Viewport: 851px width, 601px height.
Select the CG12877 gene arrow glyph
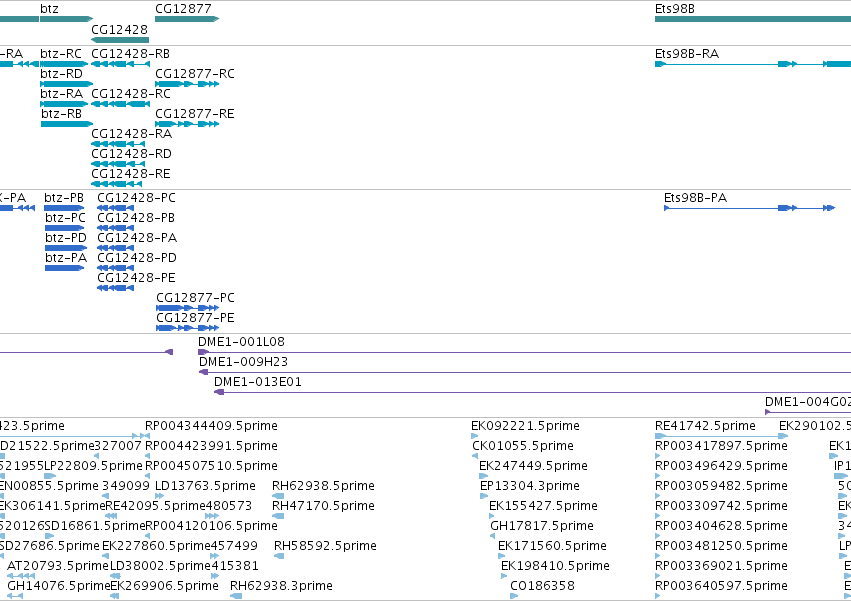point(187,19)
